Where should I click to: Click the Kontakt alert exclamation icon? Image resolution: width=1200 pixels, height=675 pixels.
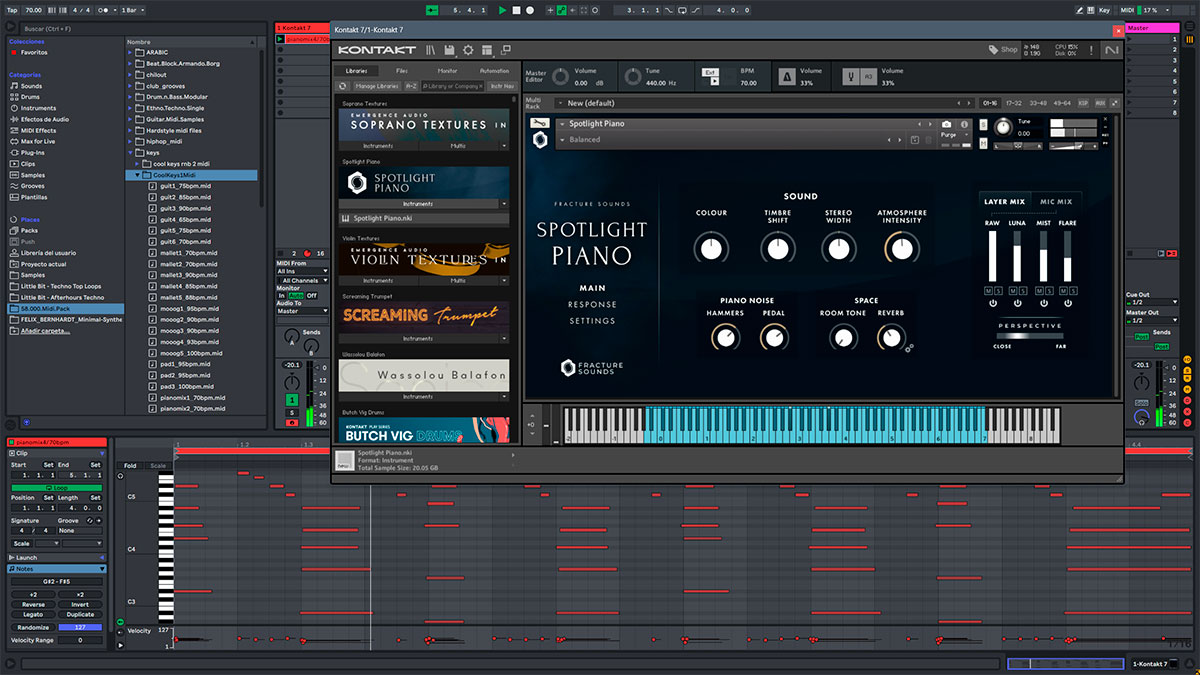coord(1093,49)
